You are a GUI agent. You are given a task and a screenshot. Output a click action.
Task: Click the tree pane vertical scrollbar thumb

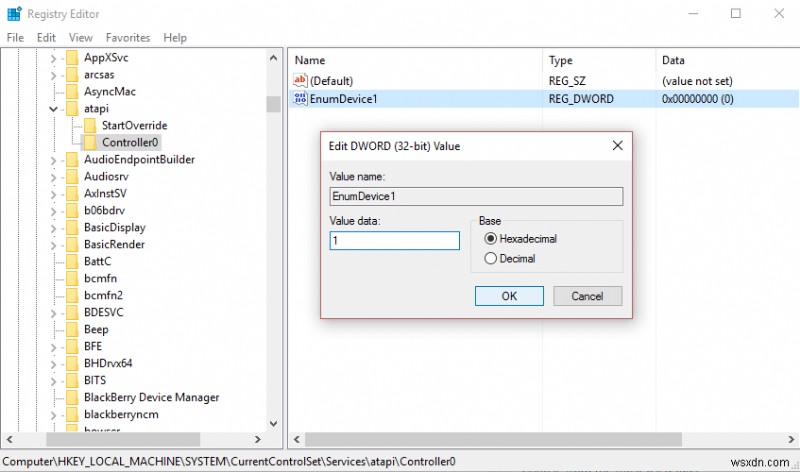click(x=273, y=104)
